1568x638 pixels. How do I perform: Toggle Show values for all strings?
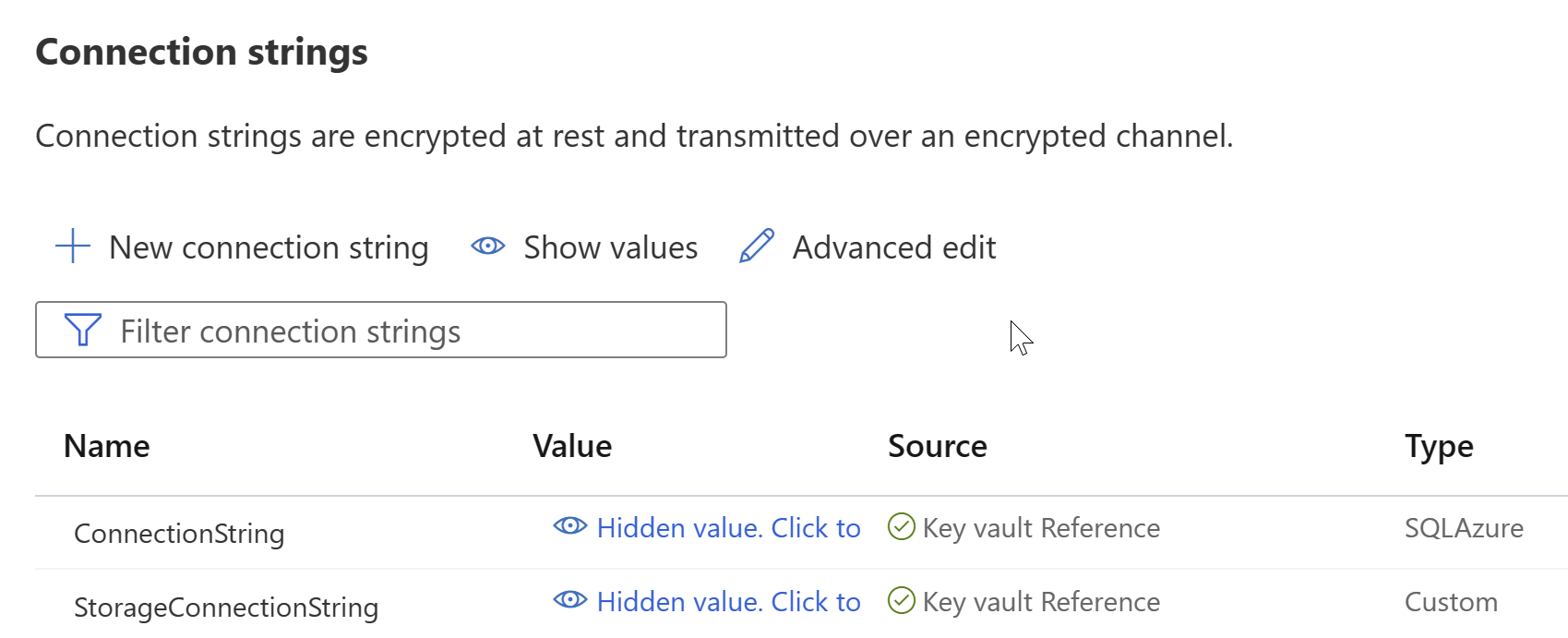(x=584, y=247)
